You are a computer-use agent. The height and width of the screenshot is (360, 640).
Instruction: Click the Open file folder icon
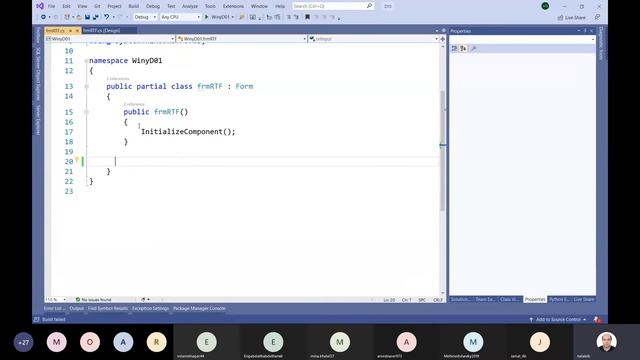click(x=79, y=17)
